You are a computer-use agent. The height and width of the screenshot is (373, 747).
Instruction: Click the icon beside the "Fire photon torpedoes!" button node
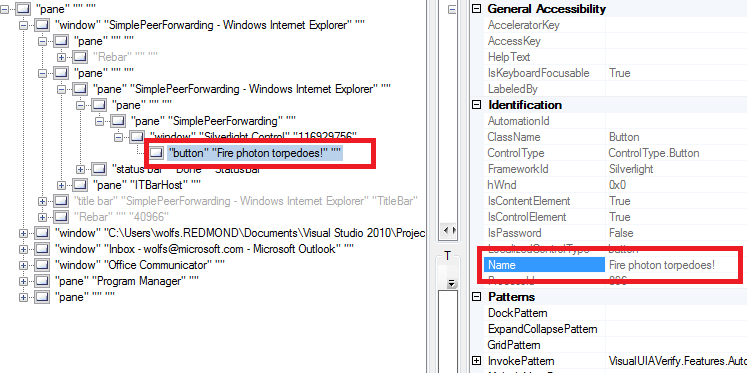pos(156,153)
